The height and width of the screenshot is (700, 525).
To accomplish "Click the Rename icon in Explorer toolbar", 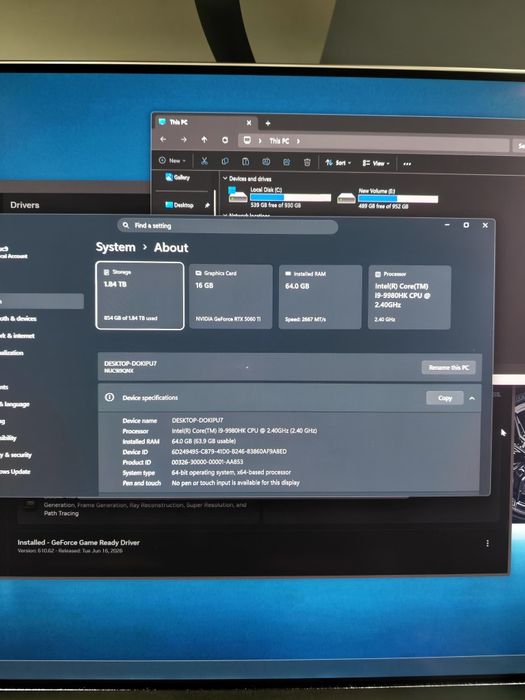I will (x=266, y=162).
